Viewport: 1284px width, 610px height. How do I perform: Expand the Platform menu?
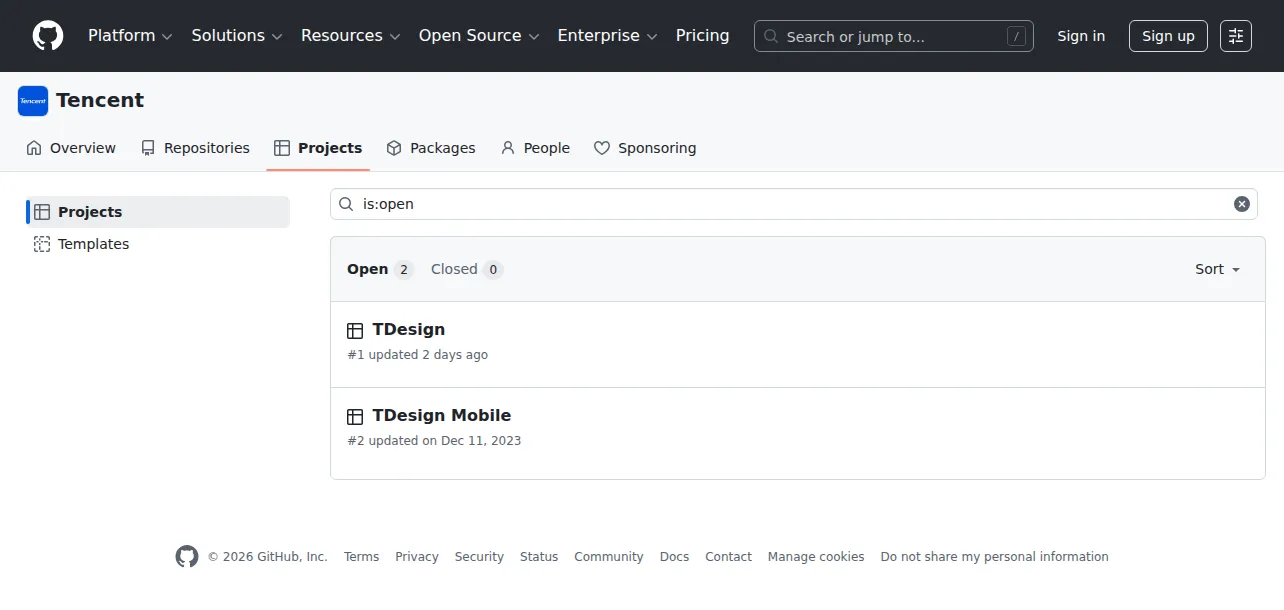click(130, 36)
